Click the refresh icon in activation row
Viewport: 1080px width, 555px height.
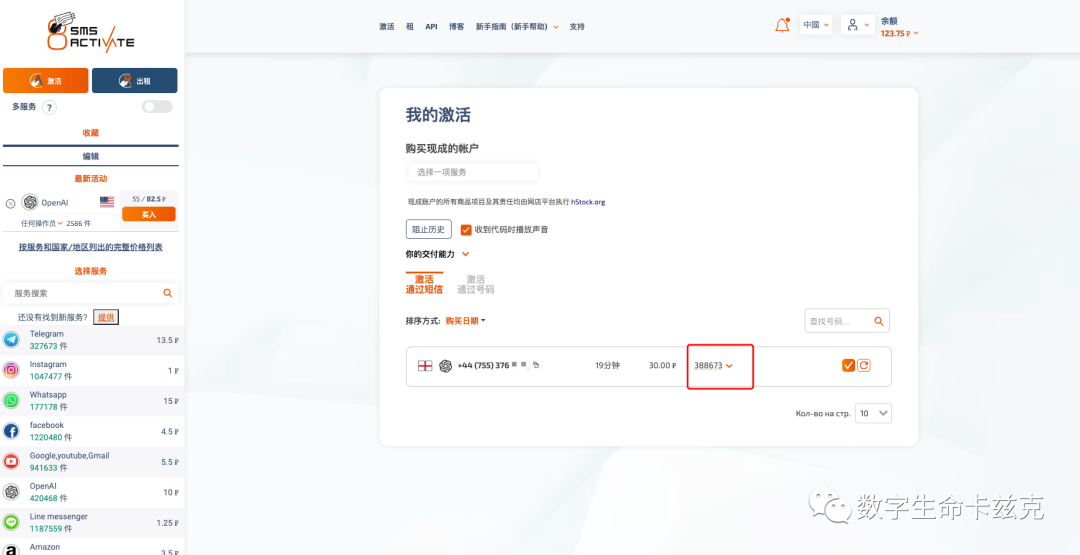tap(864, 365)
